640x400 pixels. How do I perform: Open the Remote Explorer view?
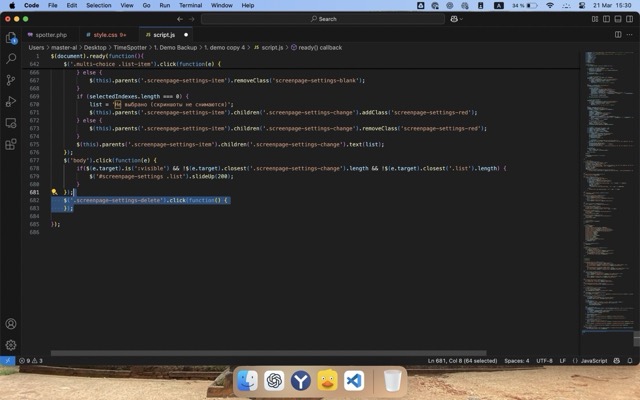(11, 143)
